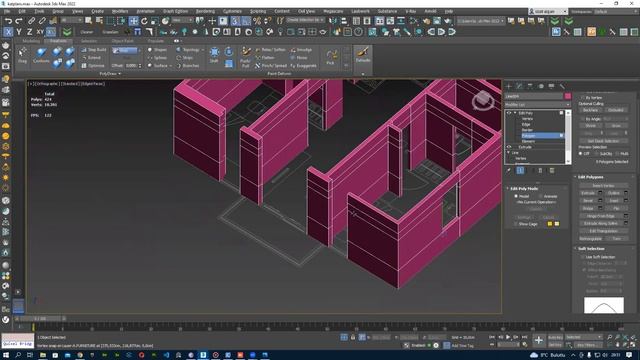Click the Play Animation button

(508, 337)
